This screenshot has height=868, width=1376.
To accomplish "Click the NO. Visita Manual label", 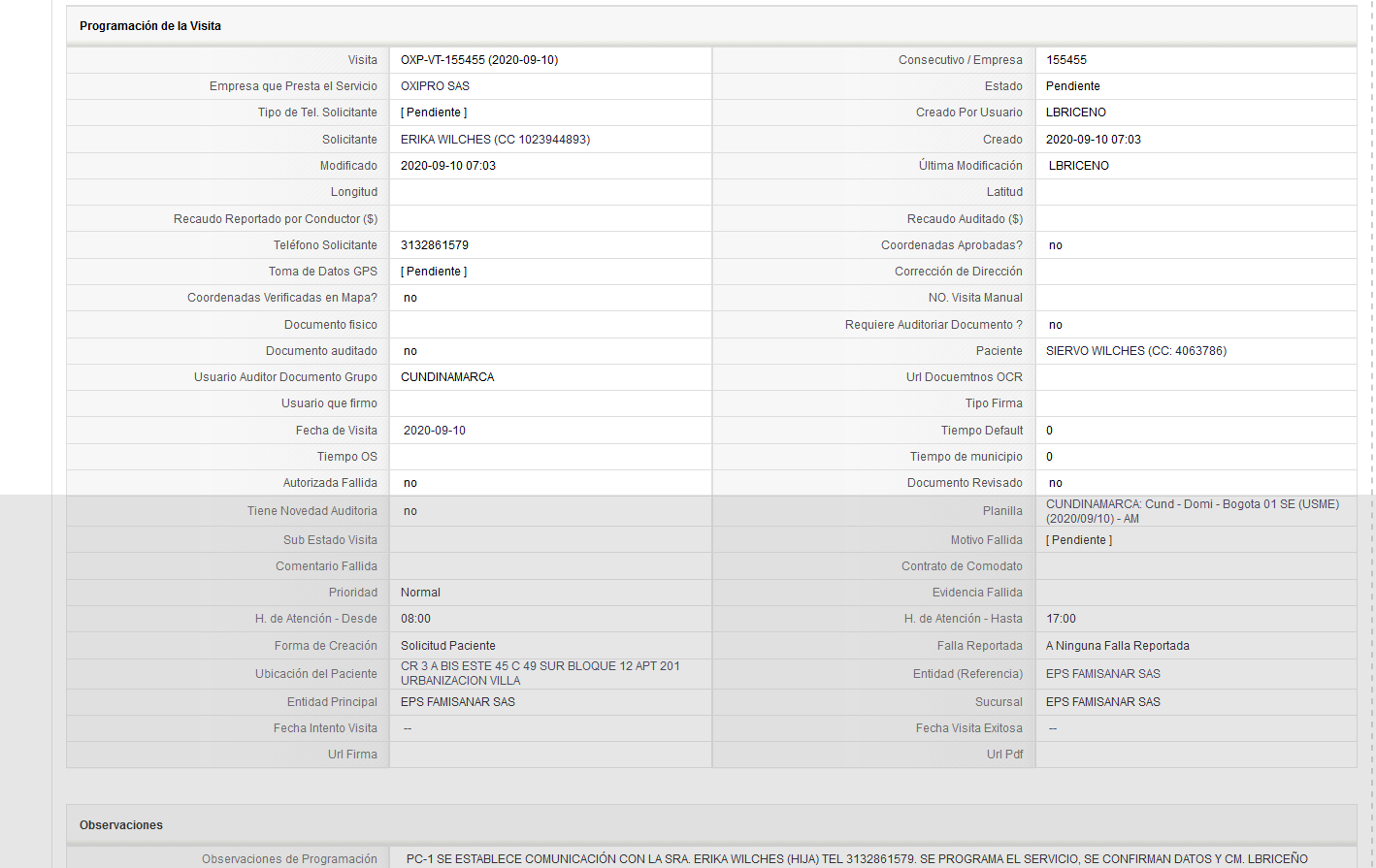I will pos(975,298).
